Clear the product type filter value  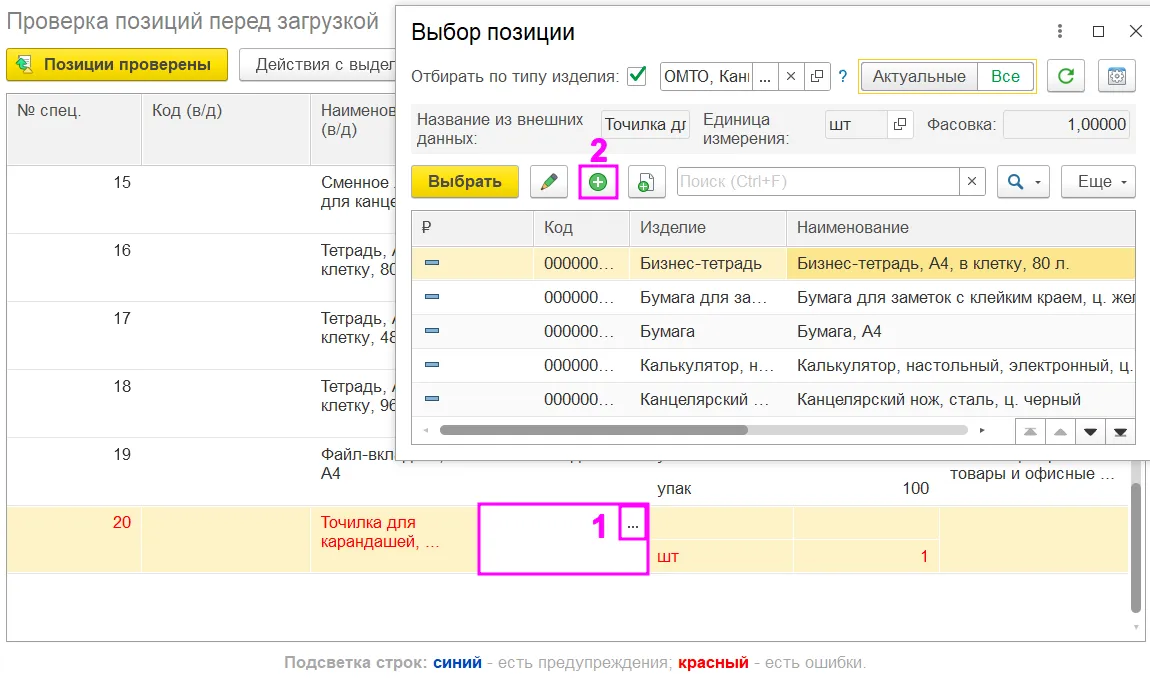(x=791, y=76)
